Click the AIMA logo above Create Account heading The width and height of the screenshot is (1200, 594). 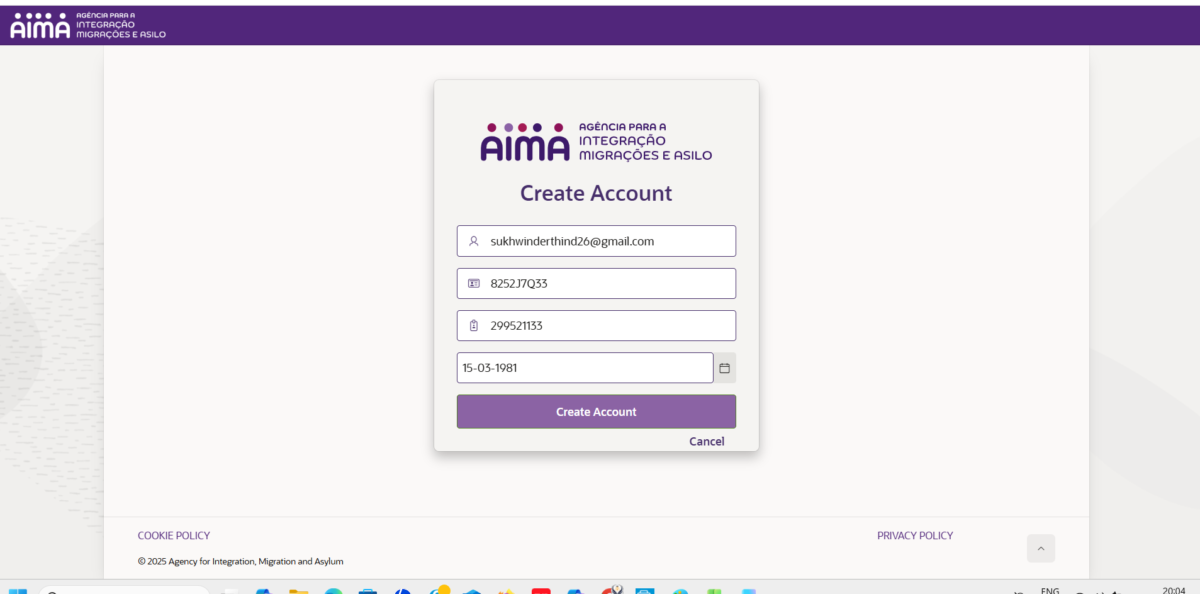(596, 141)
